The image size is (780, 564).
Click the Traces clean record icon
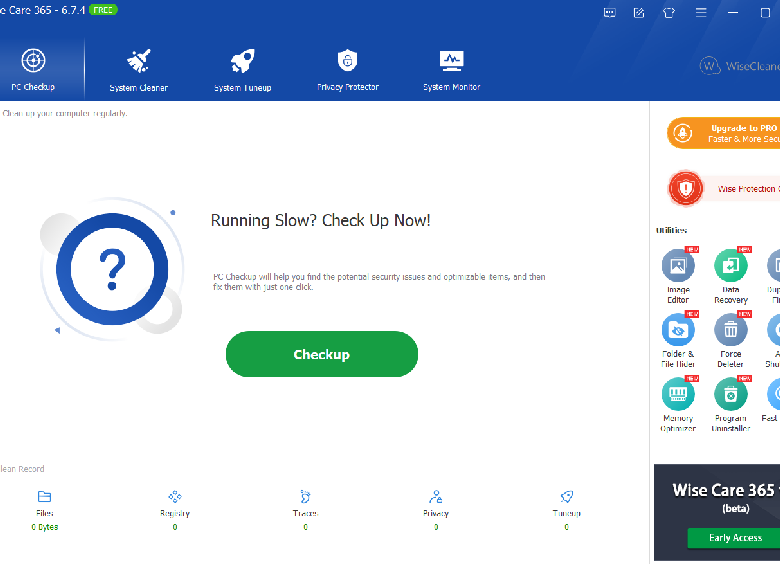click(x=305, y=496)
